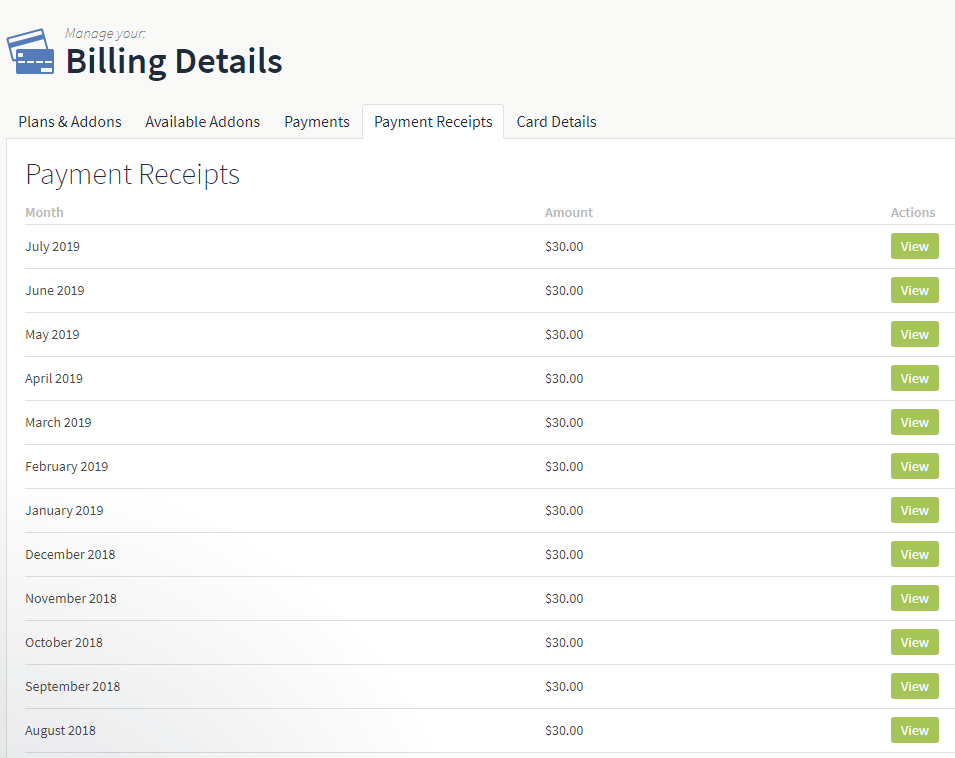
Task: Select the Payment Receipts tab
Action: (x=433, y=122)
